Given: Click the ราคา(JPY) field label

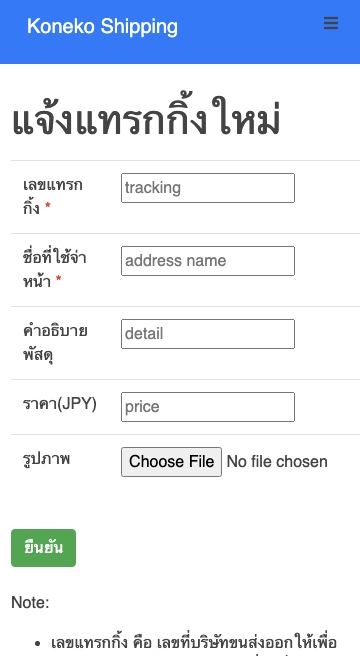Looking at the screenshot, I should (x=59, y=404).
